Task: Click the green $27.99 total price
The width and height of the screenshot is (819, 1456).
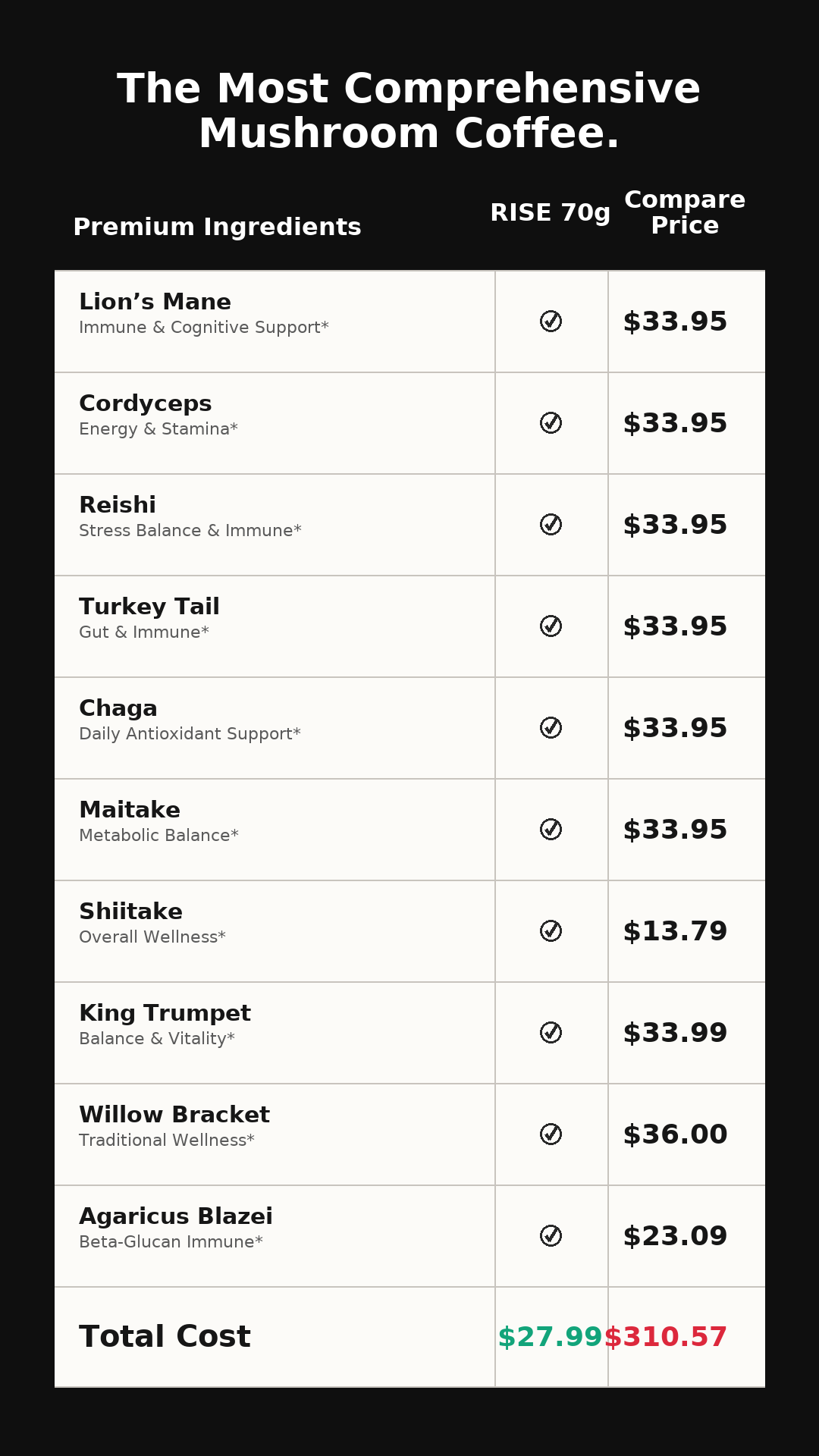Action: pos(550,1338)
